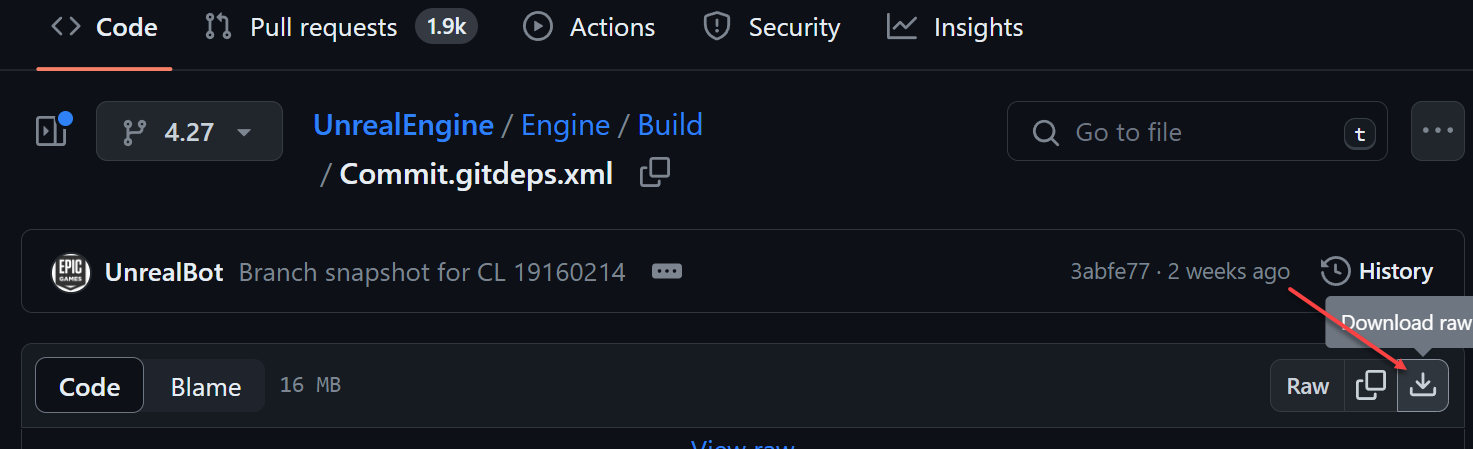
Task: Switch to the Code view tab
Action: (89, 386)
